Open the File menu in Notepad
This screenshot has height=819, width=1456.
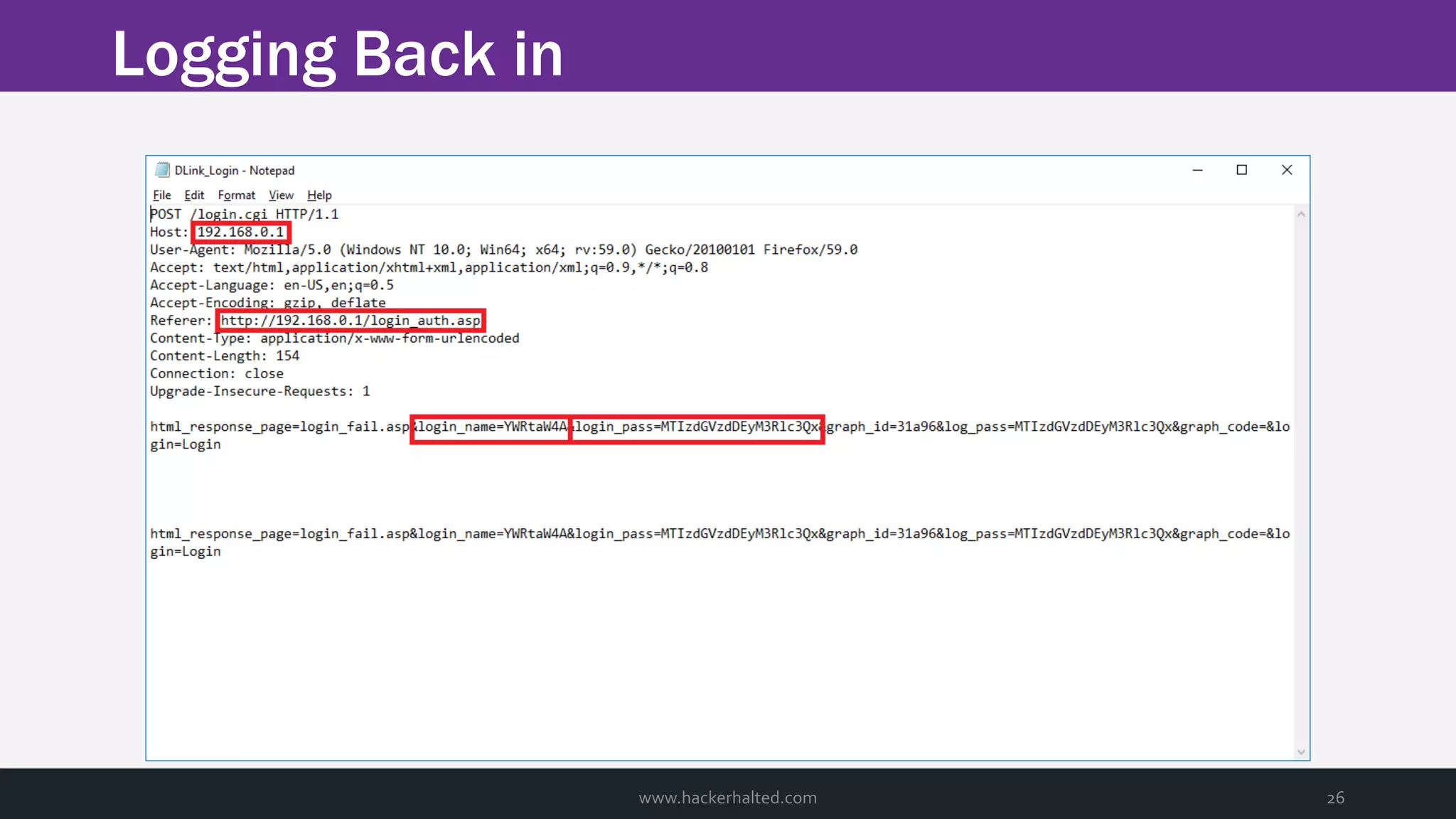point(161,195)
